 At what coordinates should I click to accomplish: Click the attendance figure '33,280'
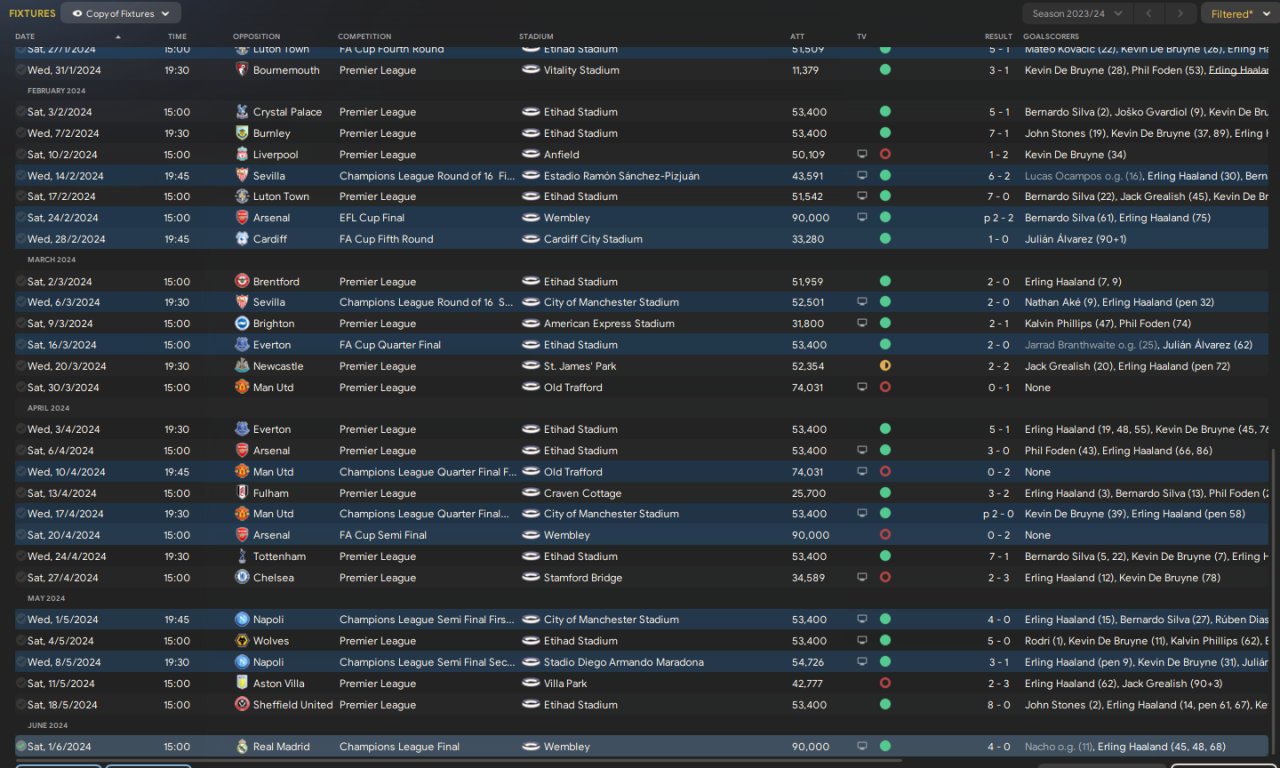pyautogui.click(x=810, y=239)
